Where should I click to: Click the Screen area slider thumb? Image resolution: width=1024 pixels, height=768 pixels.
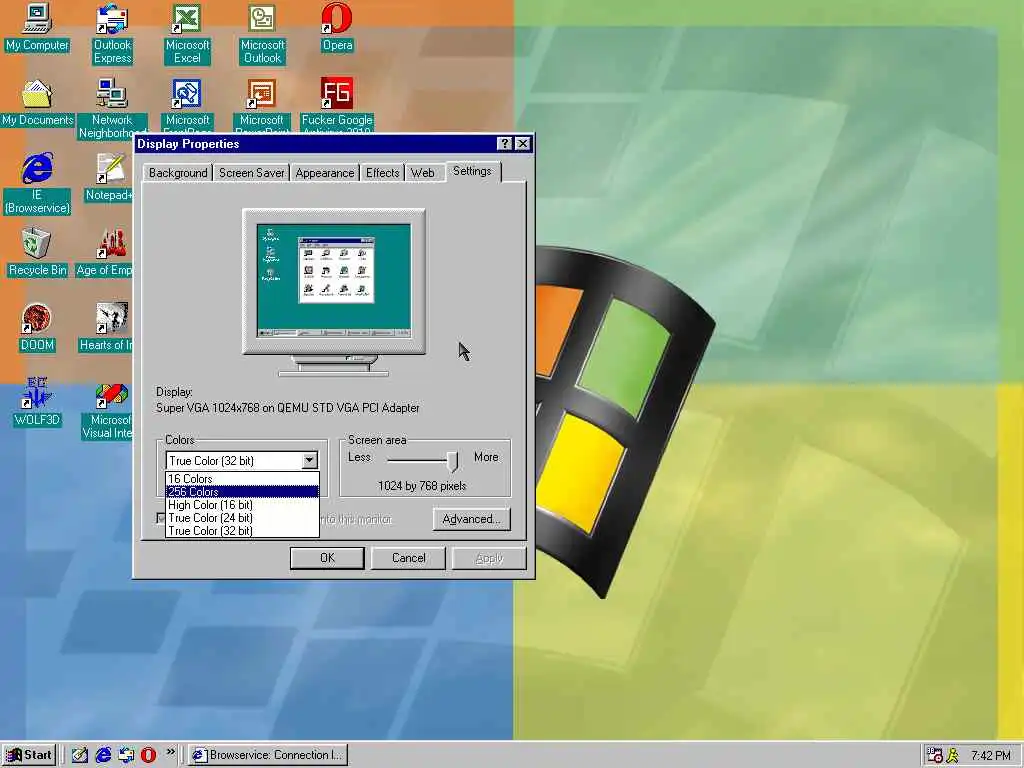[453, 460]
